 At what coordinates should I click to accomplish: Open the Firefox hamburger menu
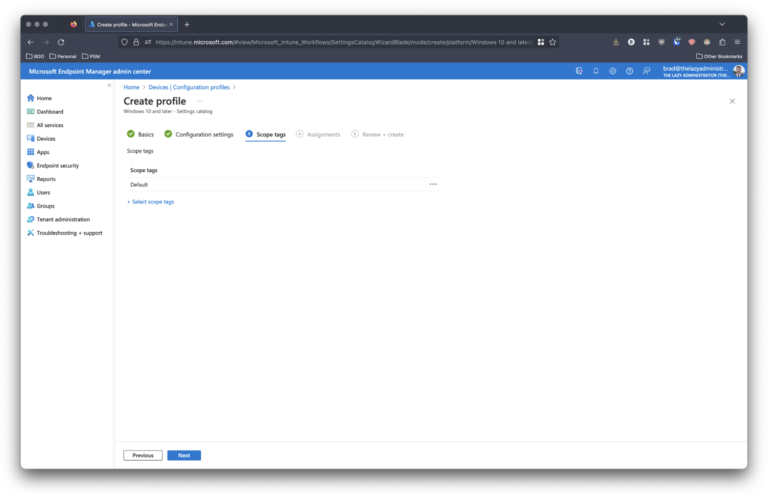(x=737, y=42)
